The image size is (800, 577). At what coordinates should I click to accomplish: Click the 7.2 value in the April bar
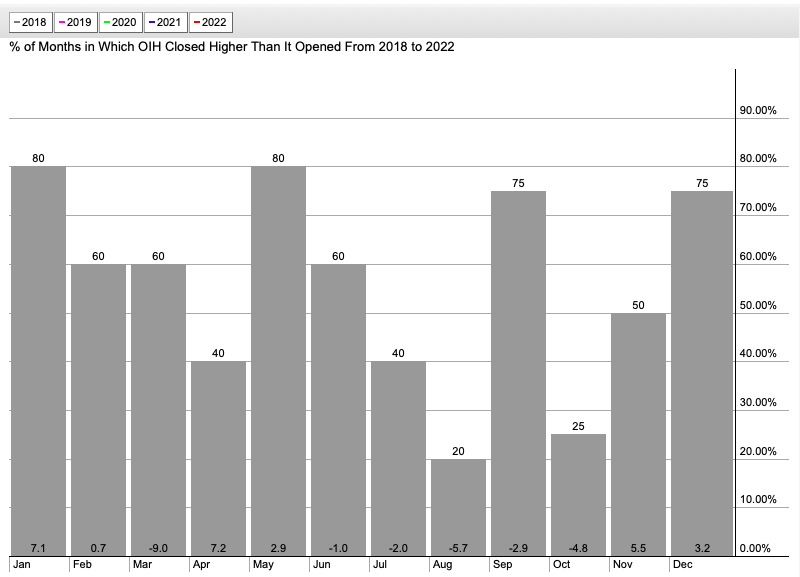(x=218, y=548)
